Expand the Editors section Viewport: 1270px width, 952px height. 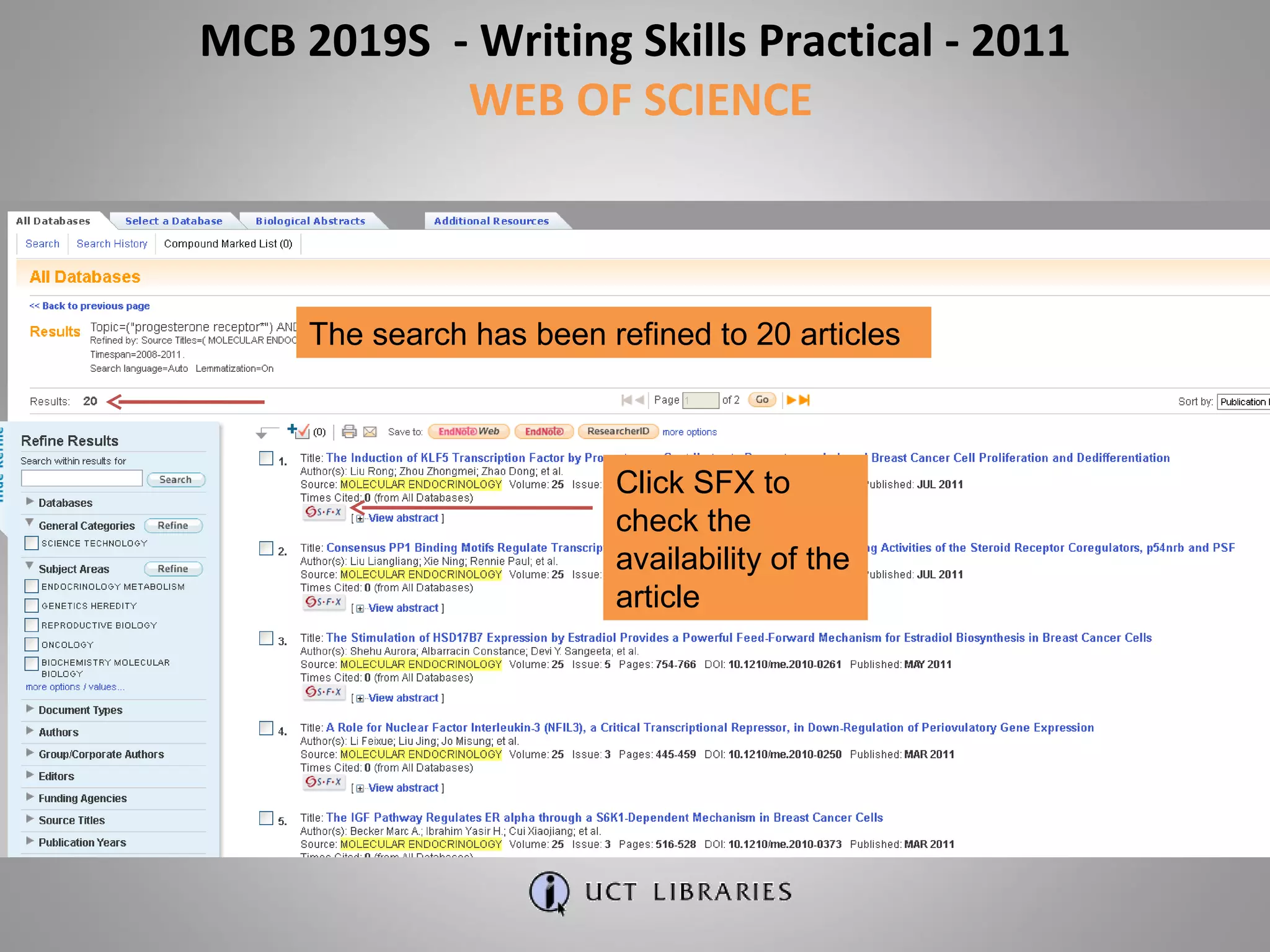30,775
